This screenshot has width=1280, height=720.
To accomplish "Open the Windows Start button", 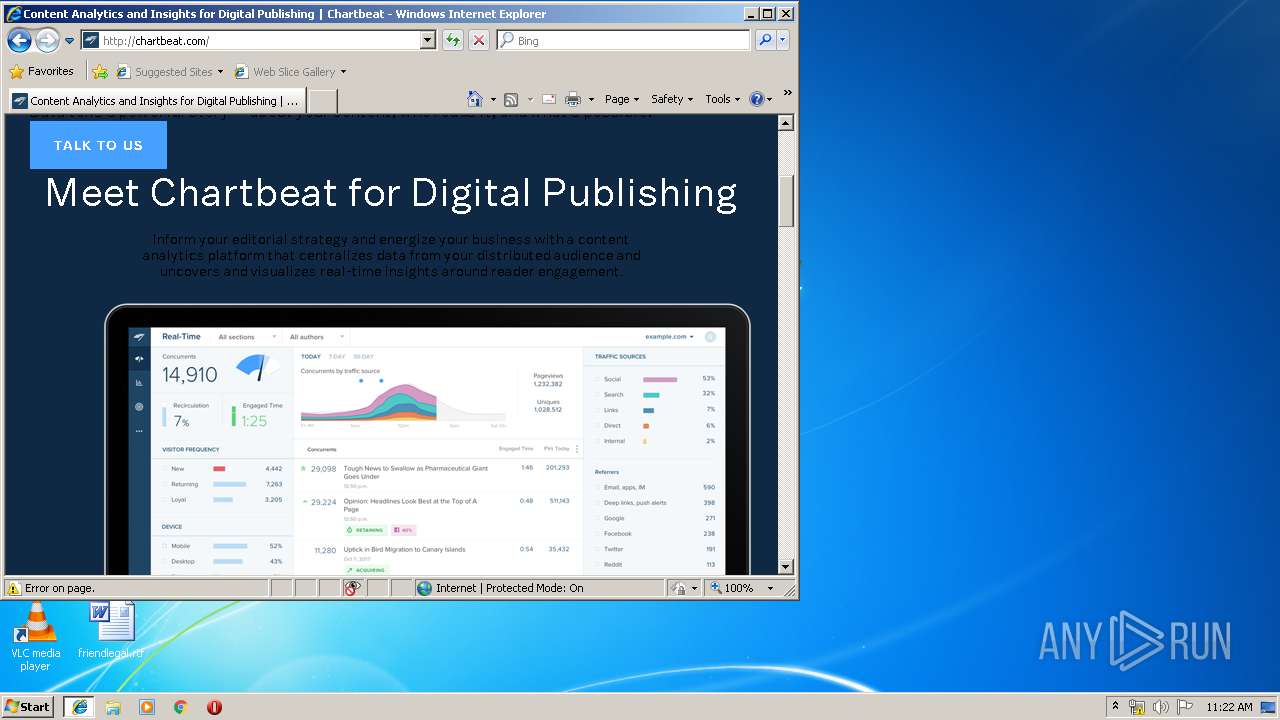I will [28, 706].
